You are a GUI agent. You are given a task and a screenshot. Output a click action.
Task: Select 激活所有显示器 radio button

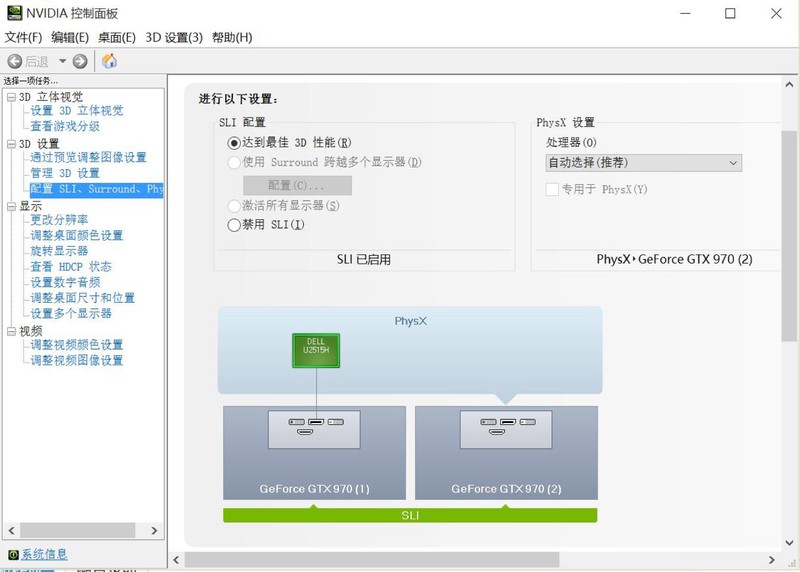point(234,206)
